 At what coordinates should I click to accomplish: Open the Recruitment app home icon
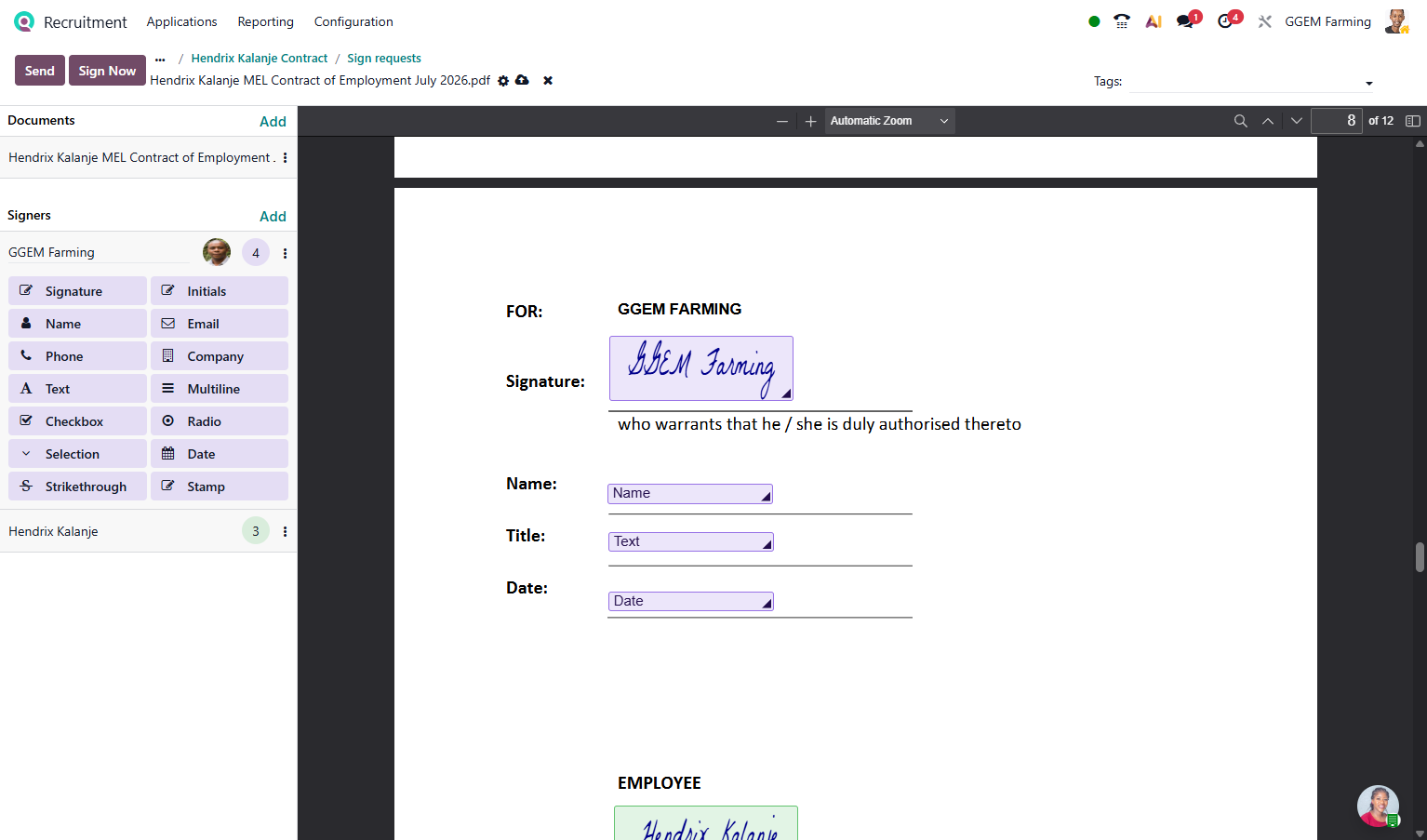[x=24, y=21]
